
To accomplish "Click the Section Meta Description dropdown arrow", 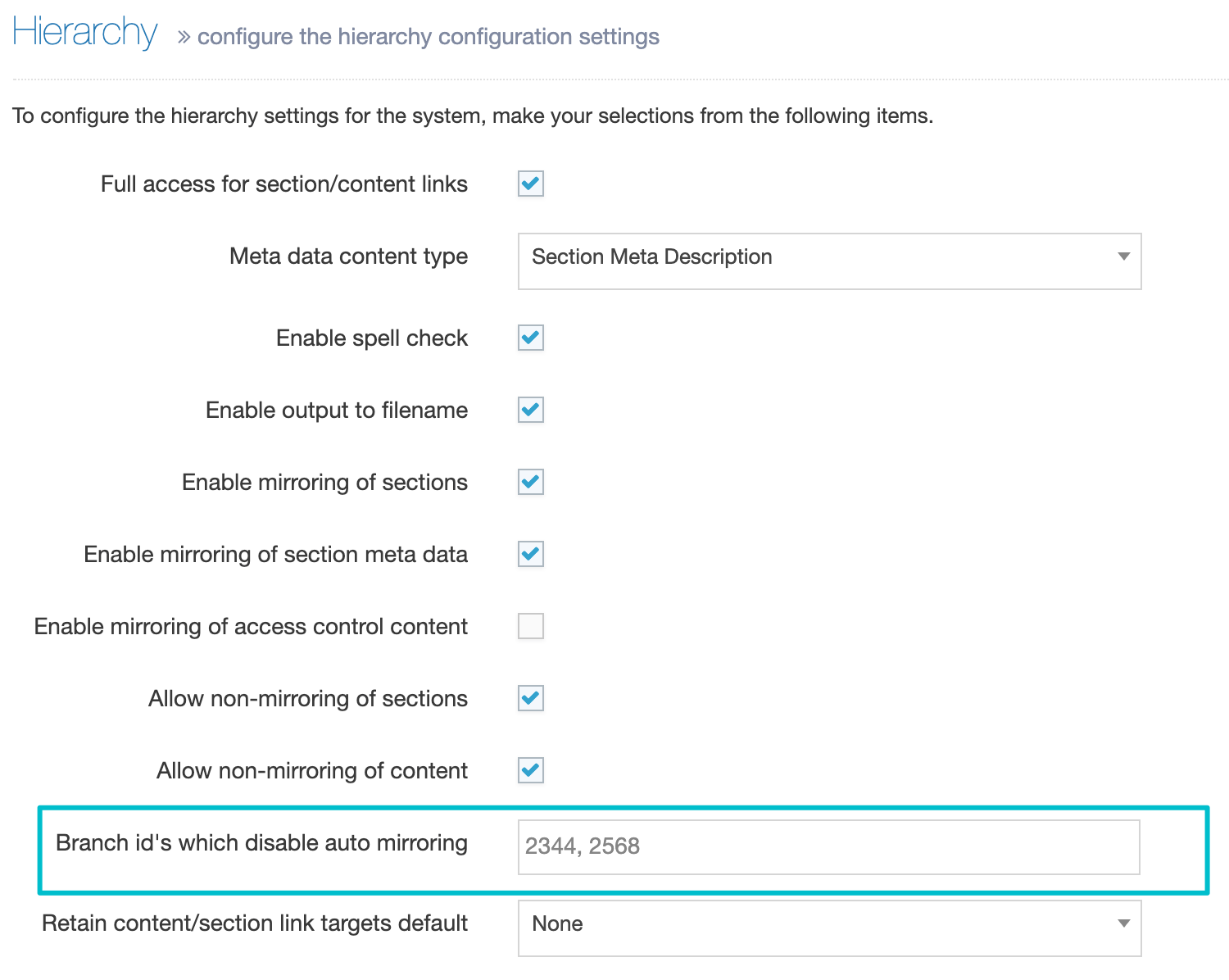I will pyautogui.click(x=1123, y=257).
